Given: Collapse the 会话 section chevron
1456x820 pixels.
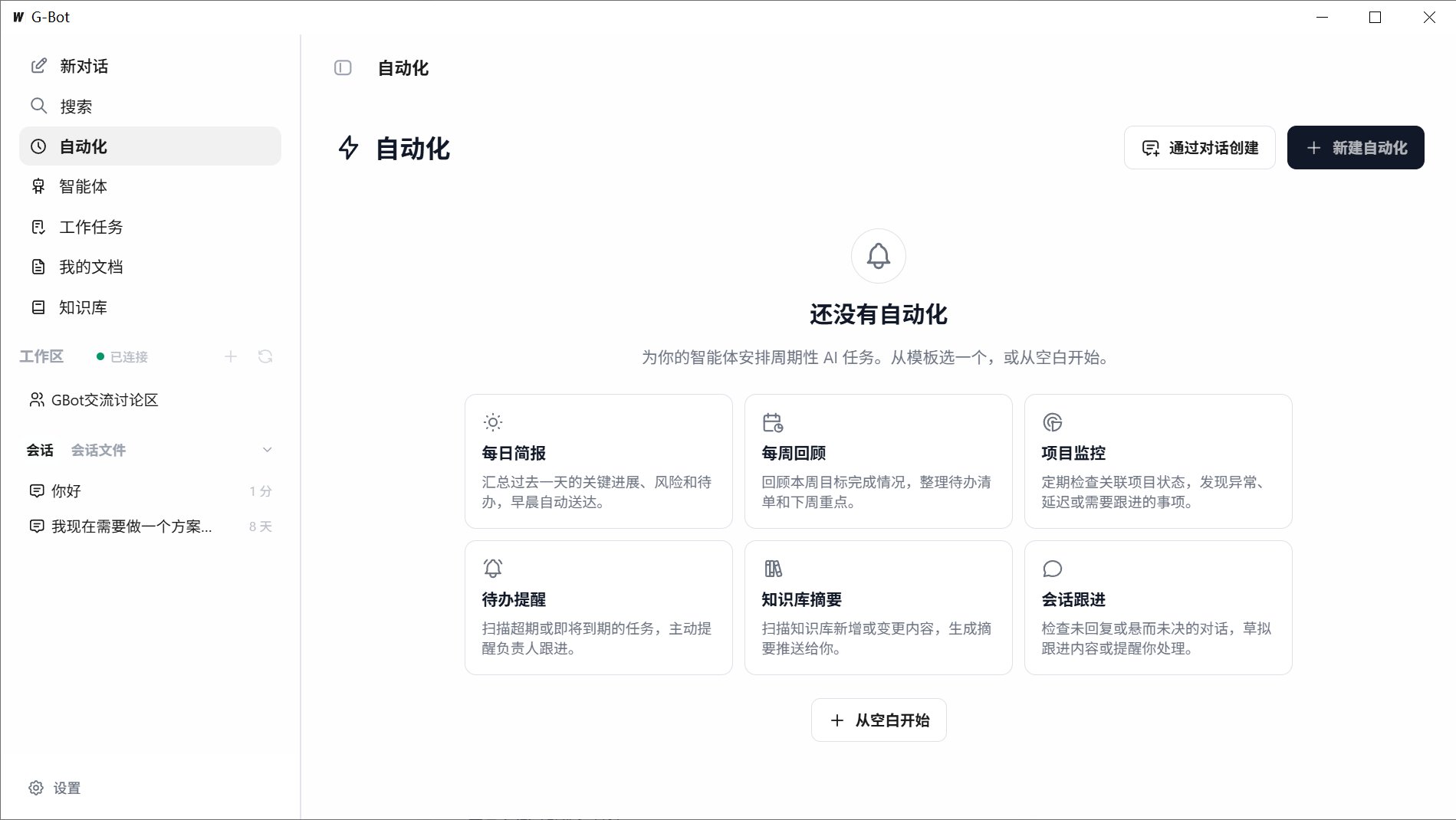Looking at the screenshot, I should 267,450.
